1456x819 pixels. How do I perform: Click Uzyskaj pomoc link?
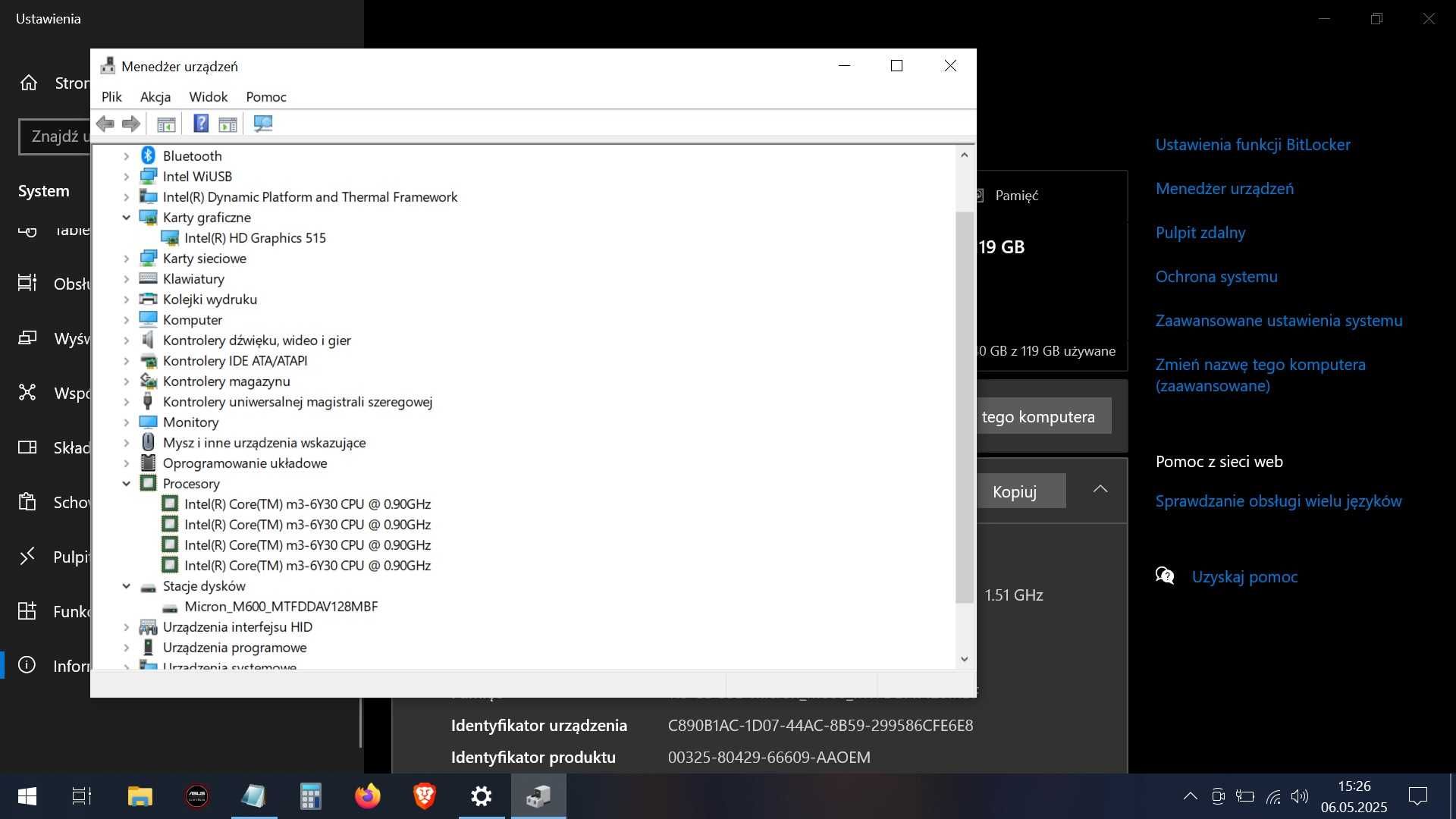[x=1244, y=577]
